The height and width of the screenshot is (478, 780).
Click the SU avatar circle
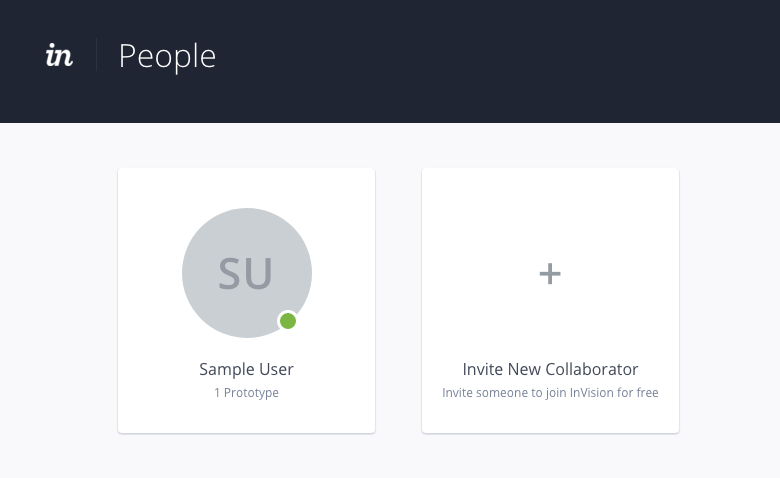click(x=246, y=272)
